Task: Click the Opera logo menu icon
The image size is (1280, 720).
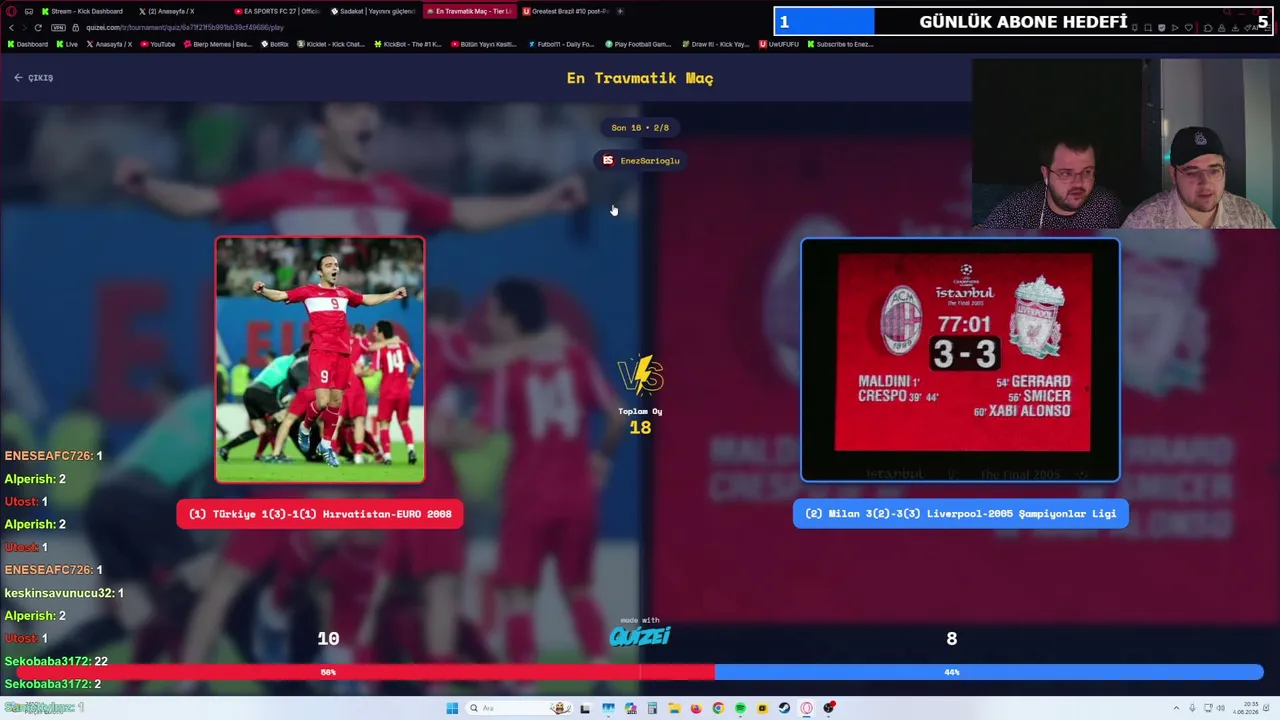Action: 9,11
